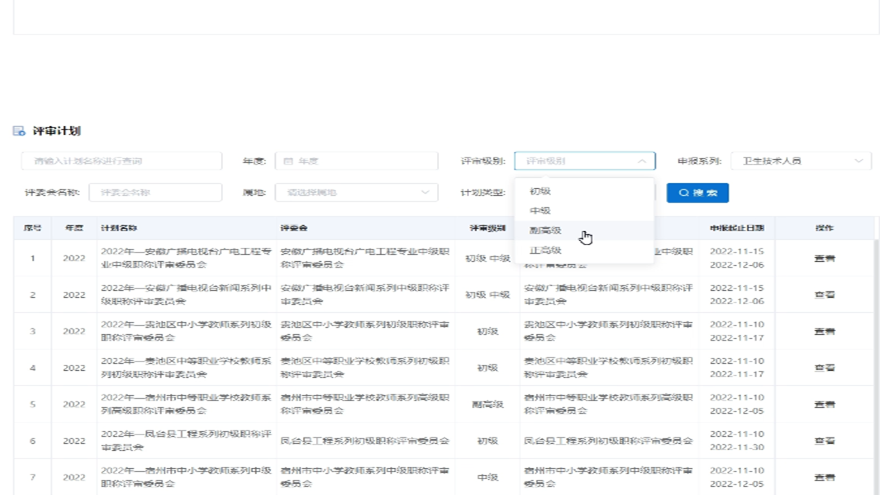Viewport: 880px width, 495px height.
Task: Click 查看 link in row 7
Action: pyautogui.click(x=824, y=477)
